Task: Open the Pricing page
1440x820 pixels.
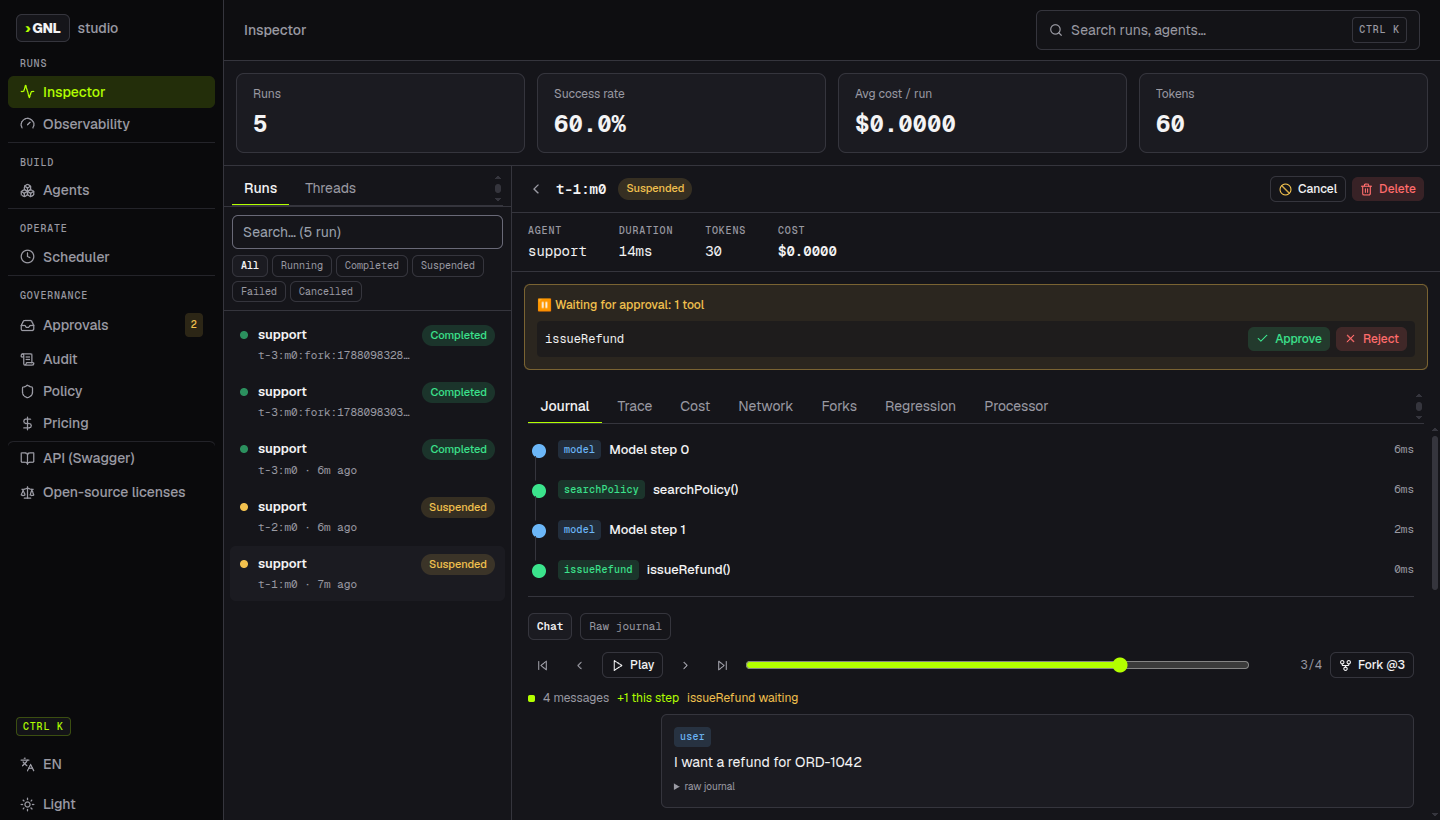Action: pos(111,423)
